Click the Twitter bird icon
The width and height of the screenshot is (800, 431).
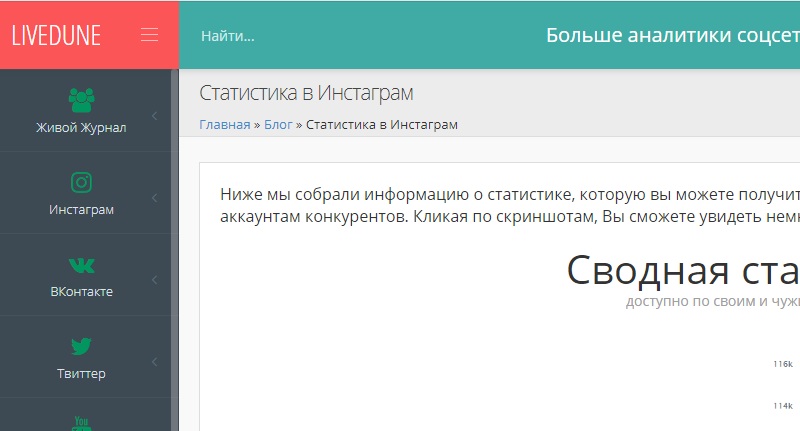pos(82,346)
